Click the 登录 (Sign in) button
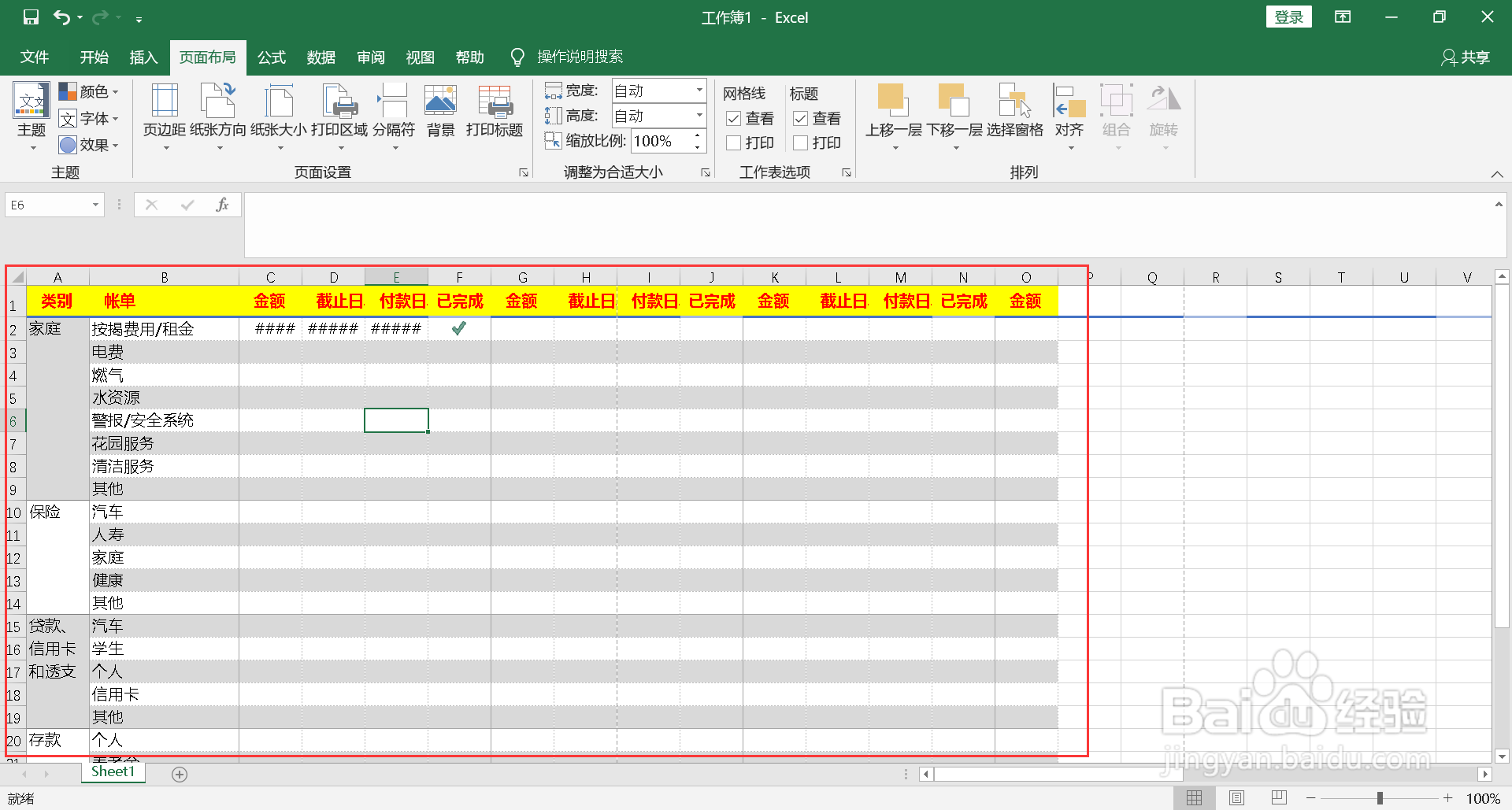The height and width of the screenshot is (810, 1512). click(x=1289, y=17)
